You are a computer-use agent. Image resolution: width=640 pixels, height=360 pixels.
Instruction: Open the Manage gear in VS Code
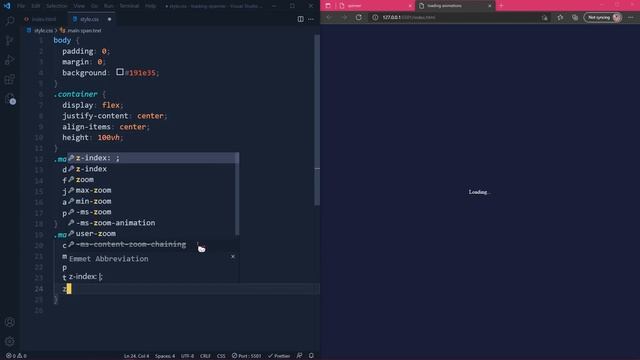(10, 341)
